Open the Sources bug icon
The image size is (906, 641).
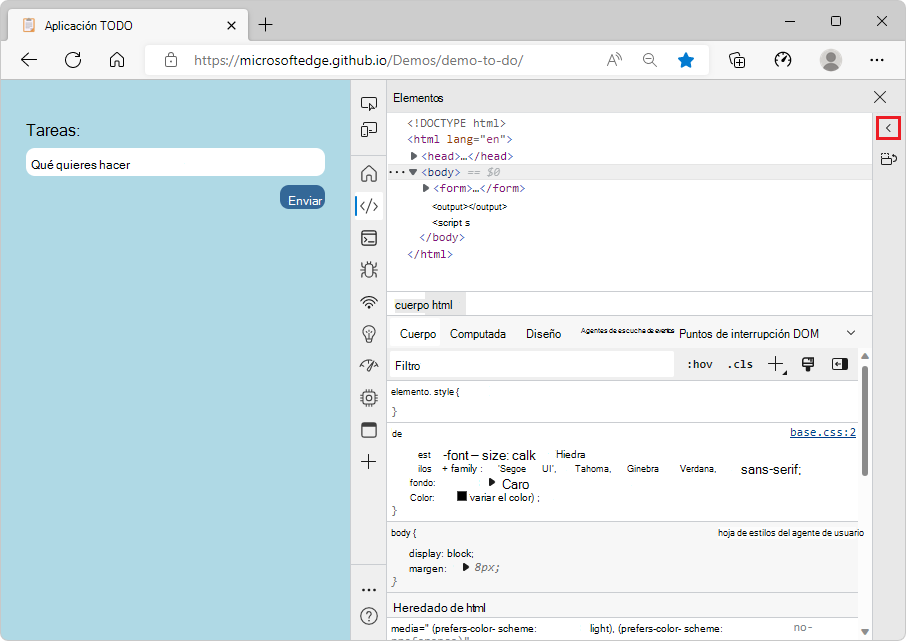(369, 270)
